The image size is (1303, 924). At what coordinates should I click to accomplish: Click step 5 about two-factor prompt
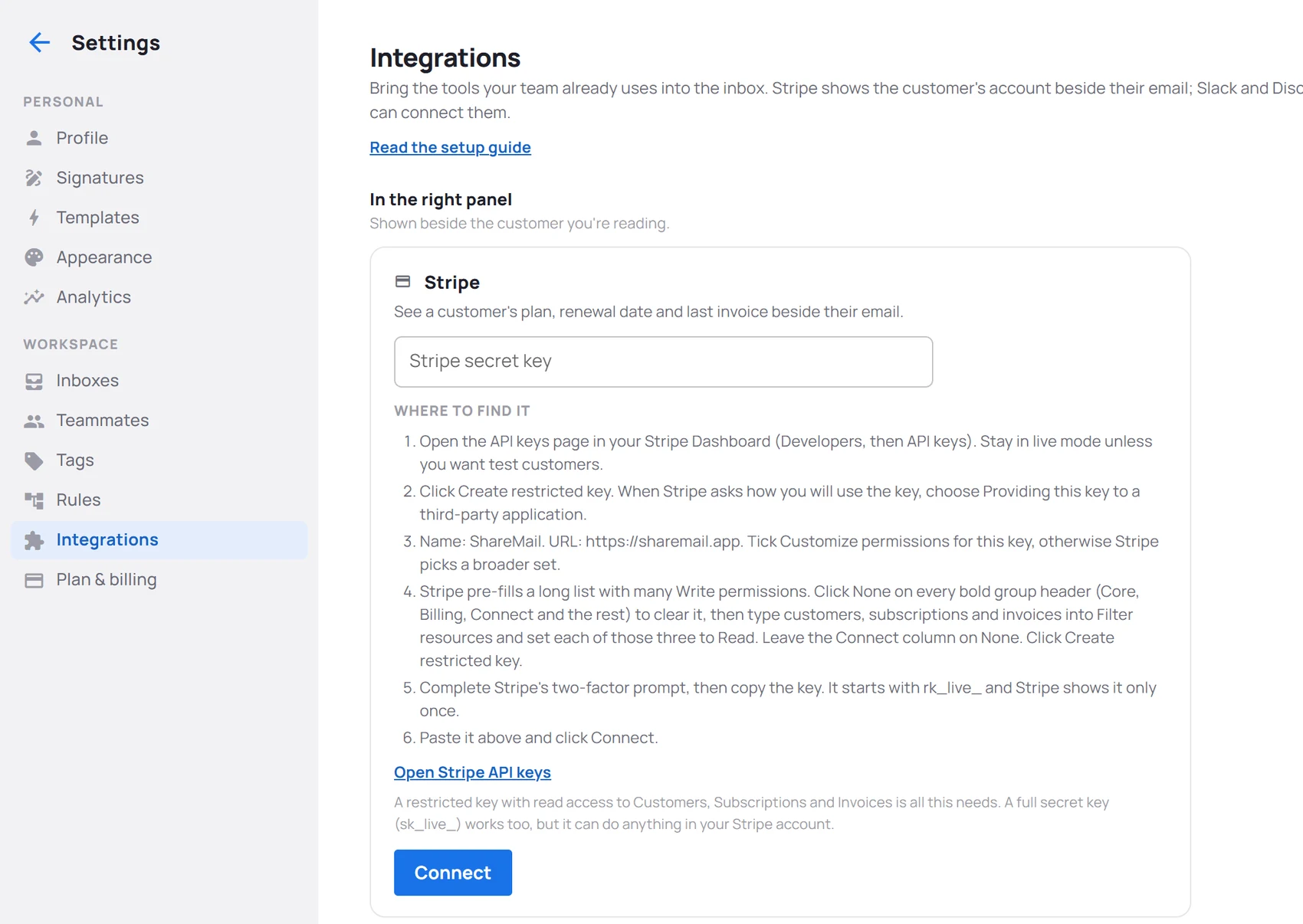787,699
